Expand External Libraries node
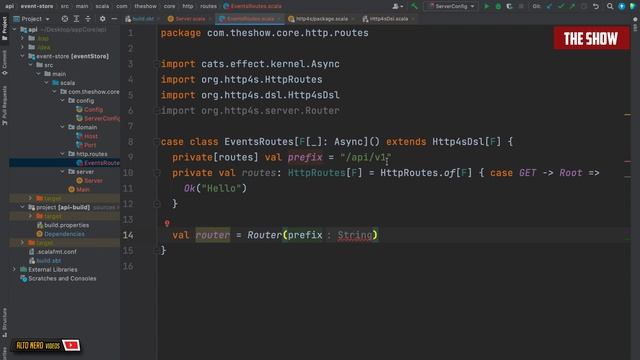The image size is (640, 360). tap(14, 269)
